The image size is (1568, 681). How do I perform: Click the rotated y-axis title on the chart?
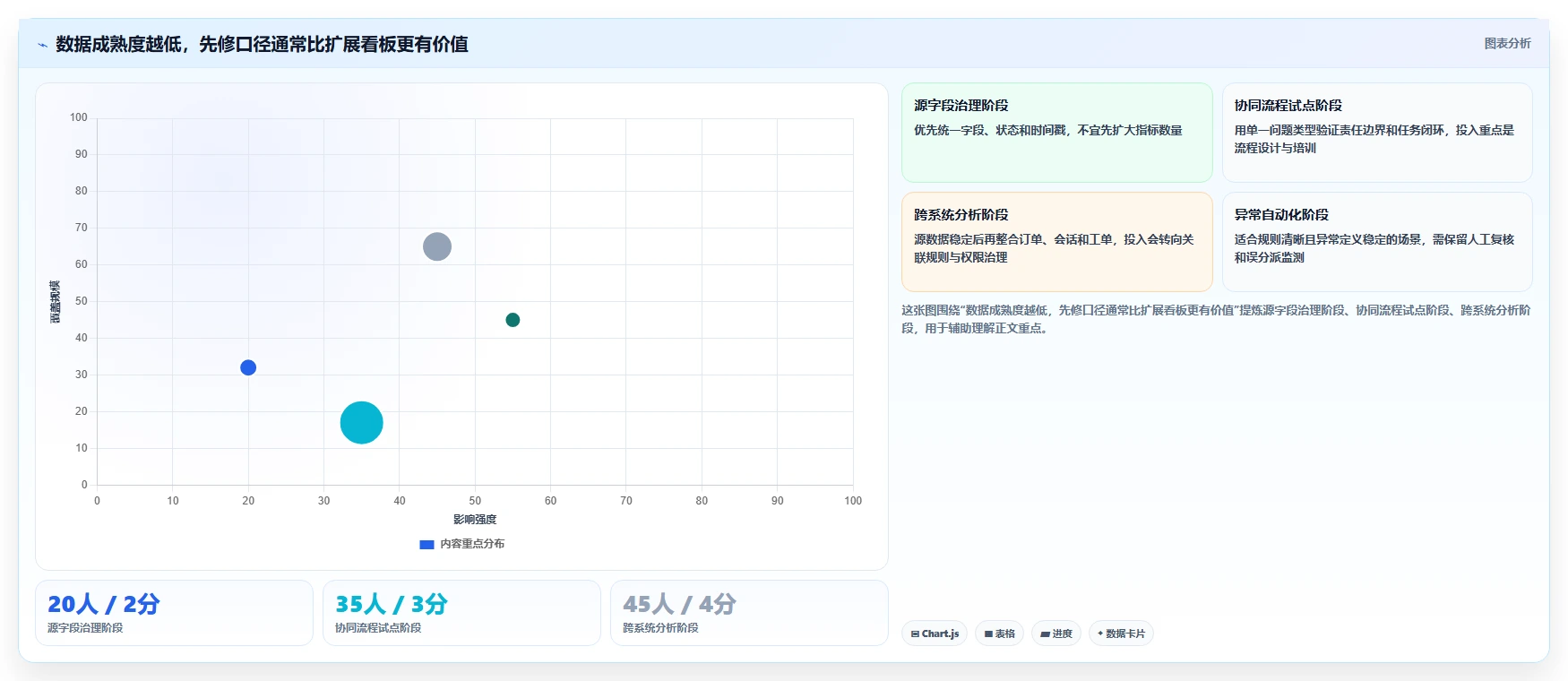tap(56, 302)
